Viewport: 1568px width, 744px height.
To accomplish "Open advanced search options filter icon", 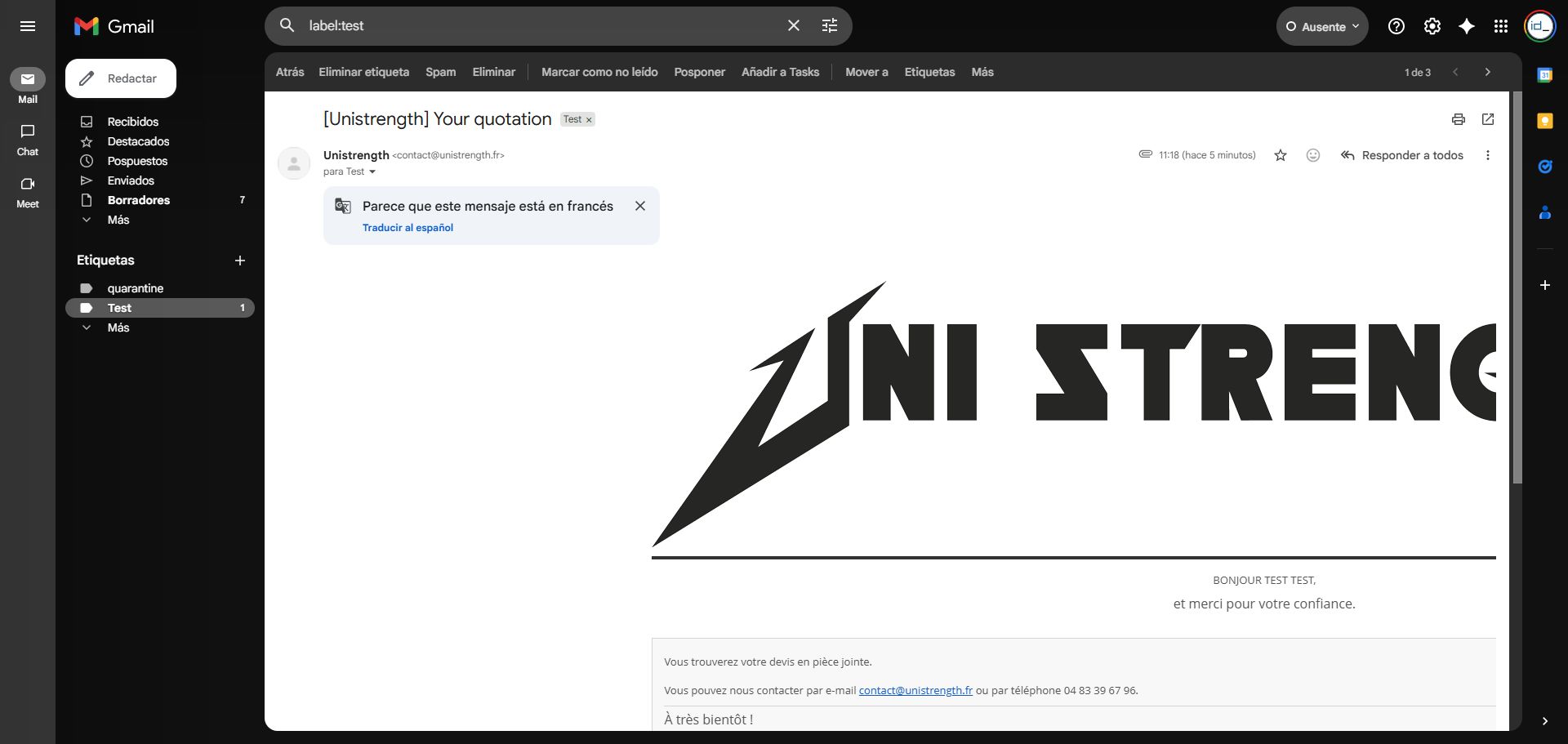I will point(830,25).
